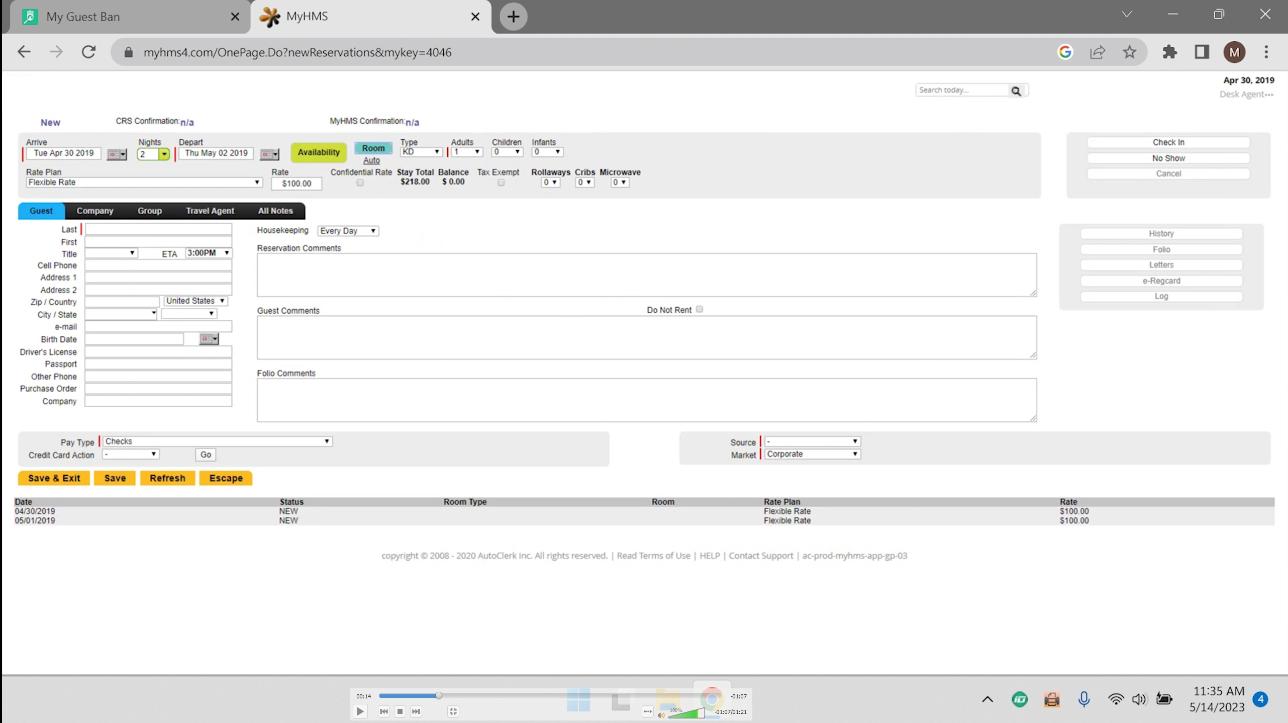This screenshot has height=723, width=1288.
Task: Click the Check In button
Action: point(1168,142)
